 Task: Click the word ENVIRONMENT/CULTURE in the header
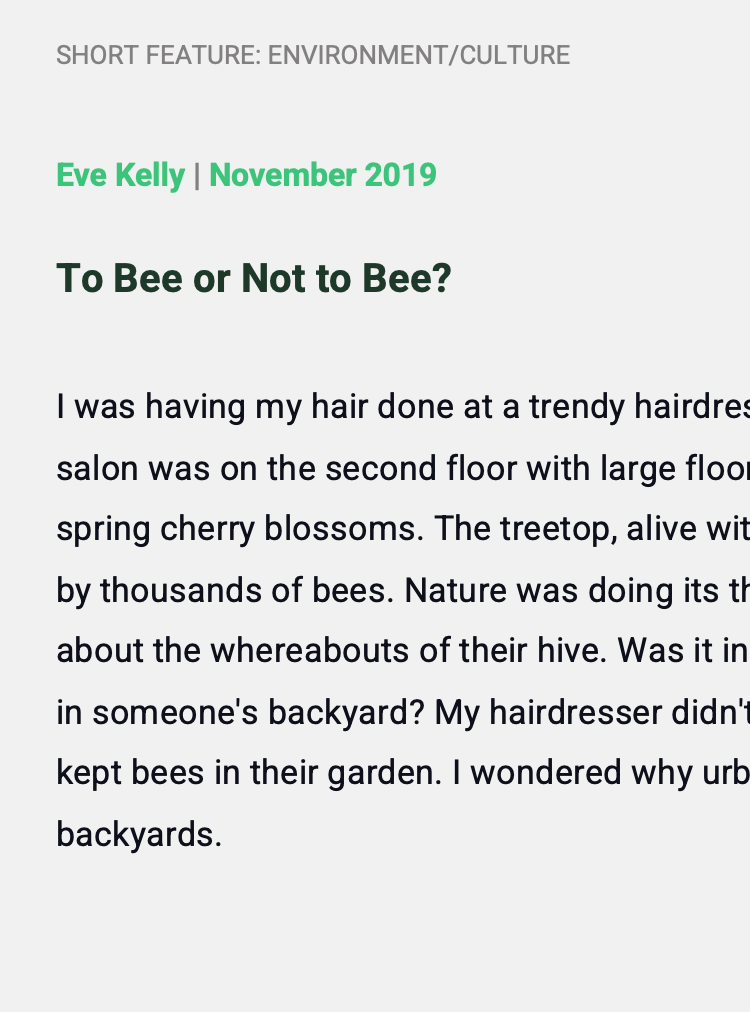tap(419, 55)
